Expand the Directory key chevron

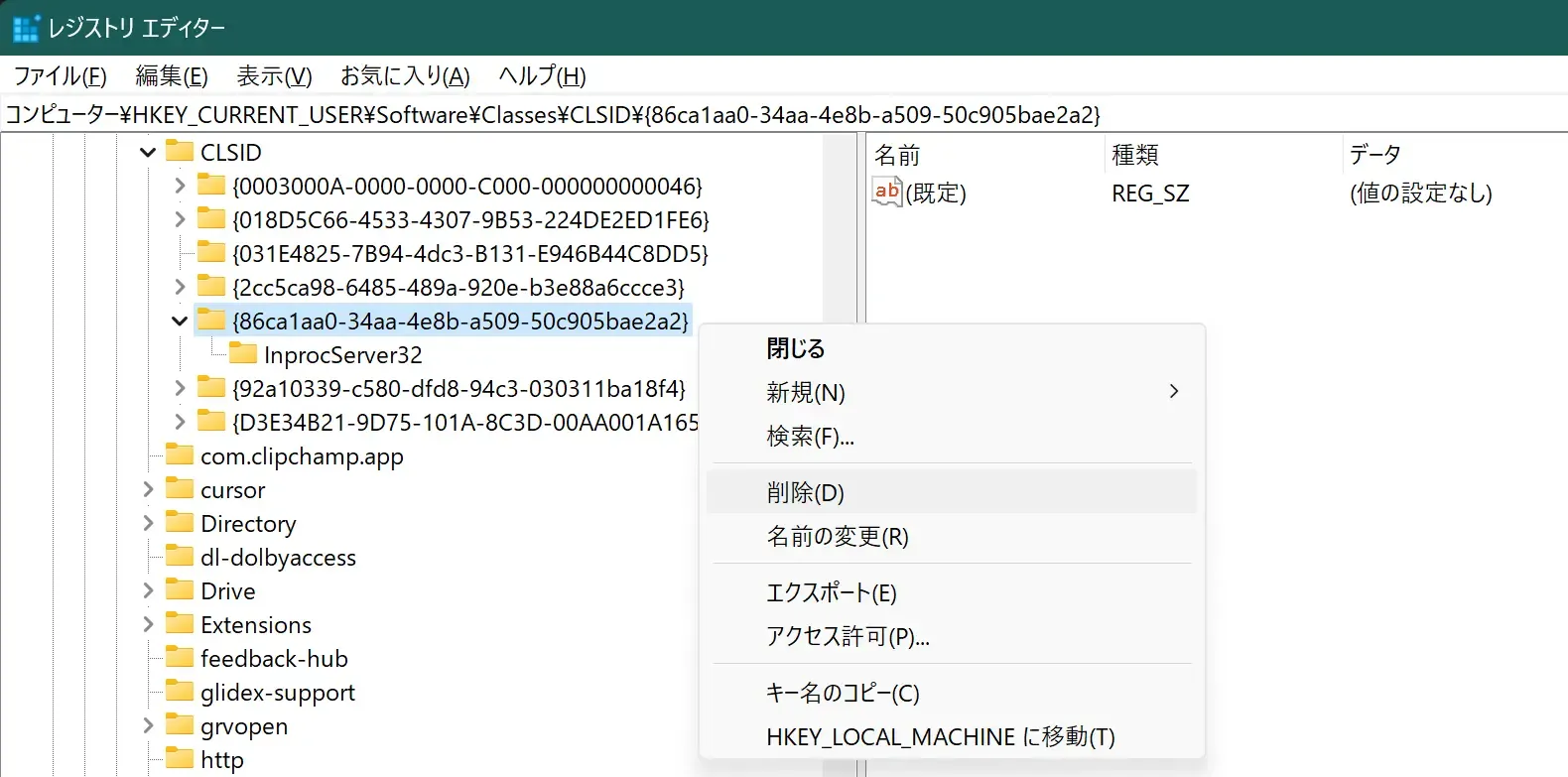coord(148,523)
